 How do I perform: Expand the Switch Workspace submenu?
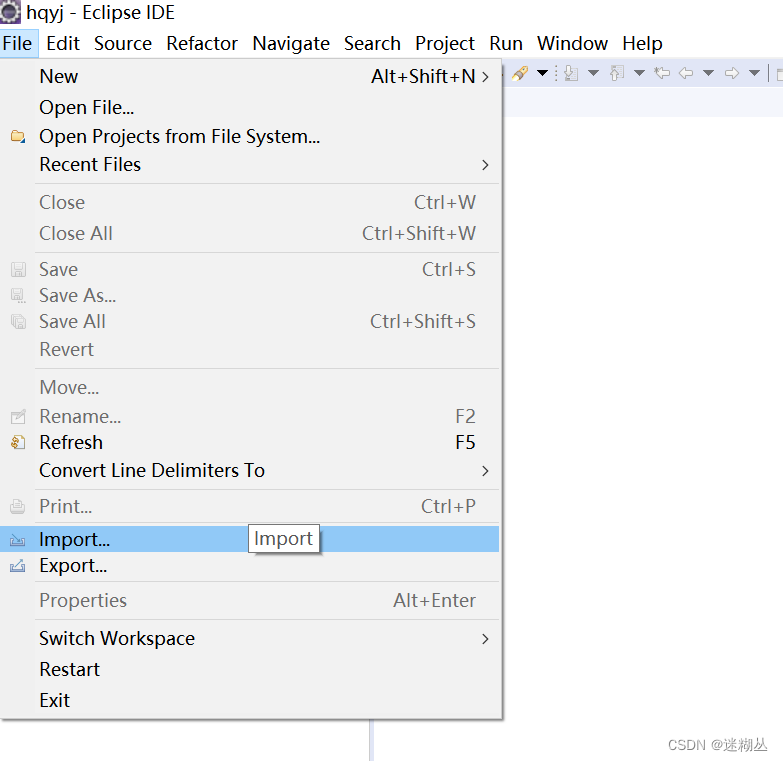(250, 638)
